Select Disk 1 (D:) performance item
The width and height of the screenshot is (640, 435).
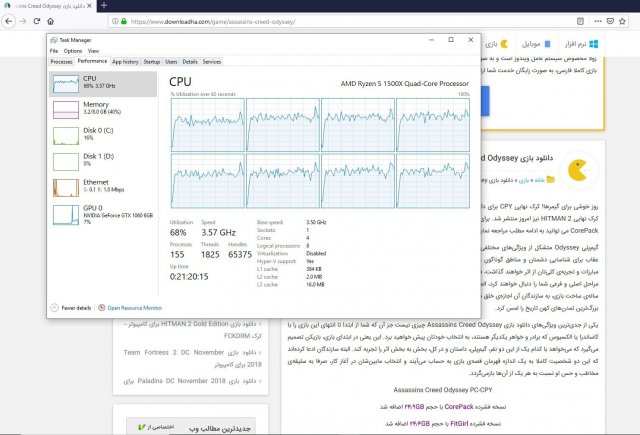103,161
